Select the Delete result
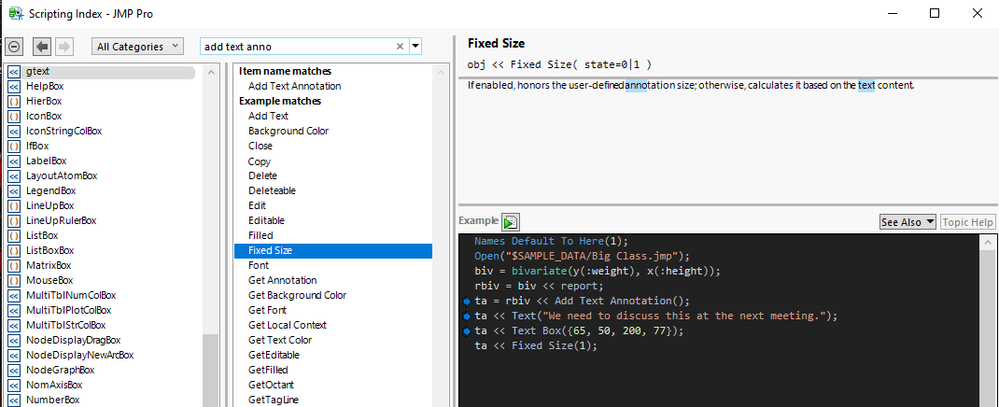Screen dimensions: 999x407 click(x=262, y=176)
